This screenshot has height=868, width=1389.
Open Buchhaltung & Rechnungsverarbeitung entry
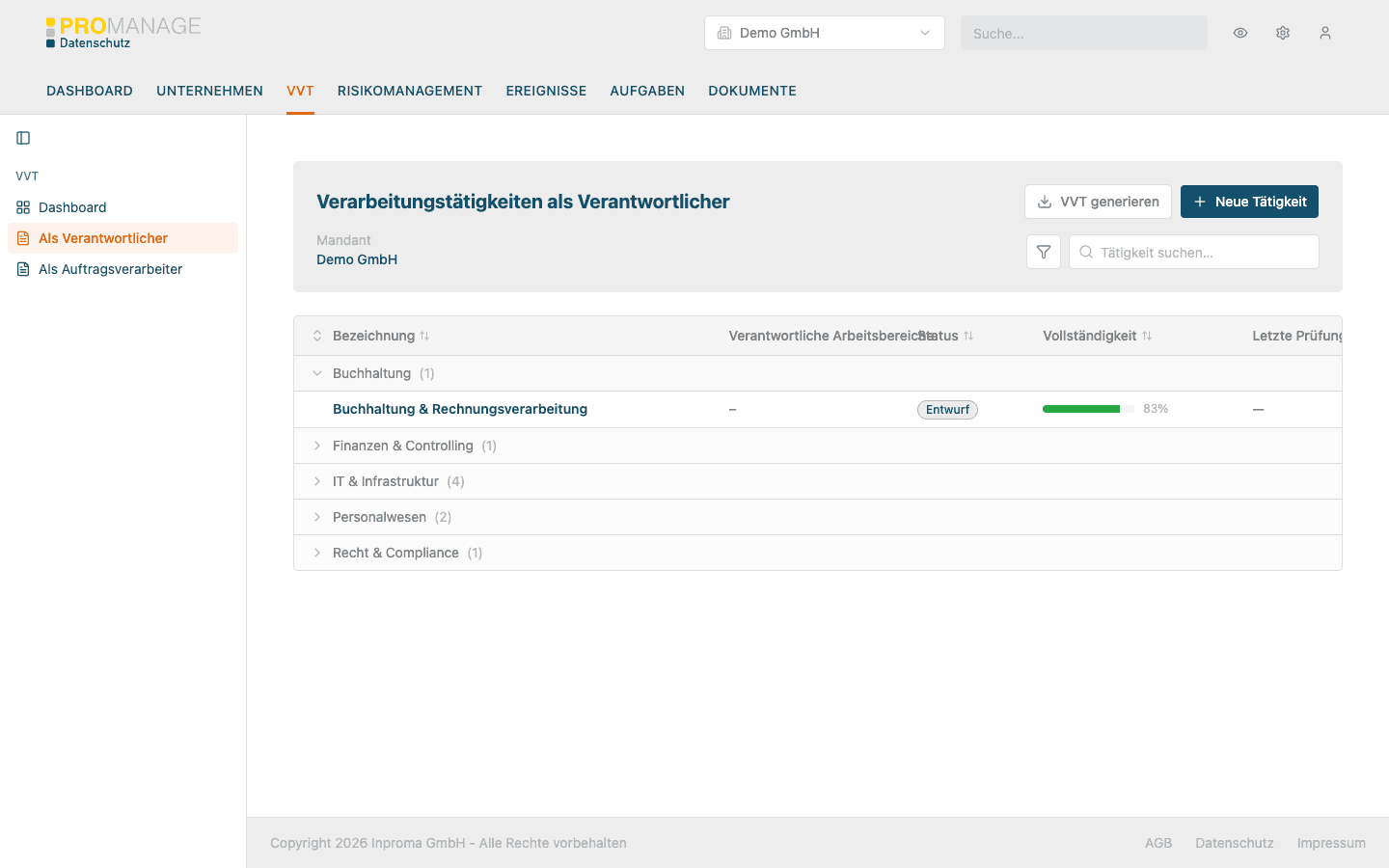[460, 409]
